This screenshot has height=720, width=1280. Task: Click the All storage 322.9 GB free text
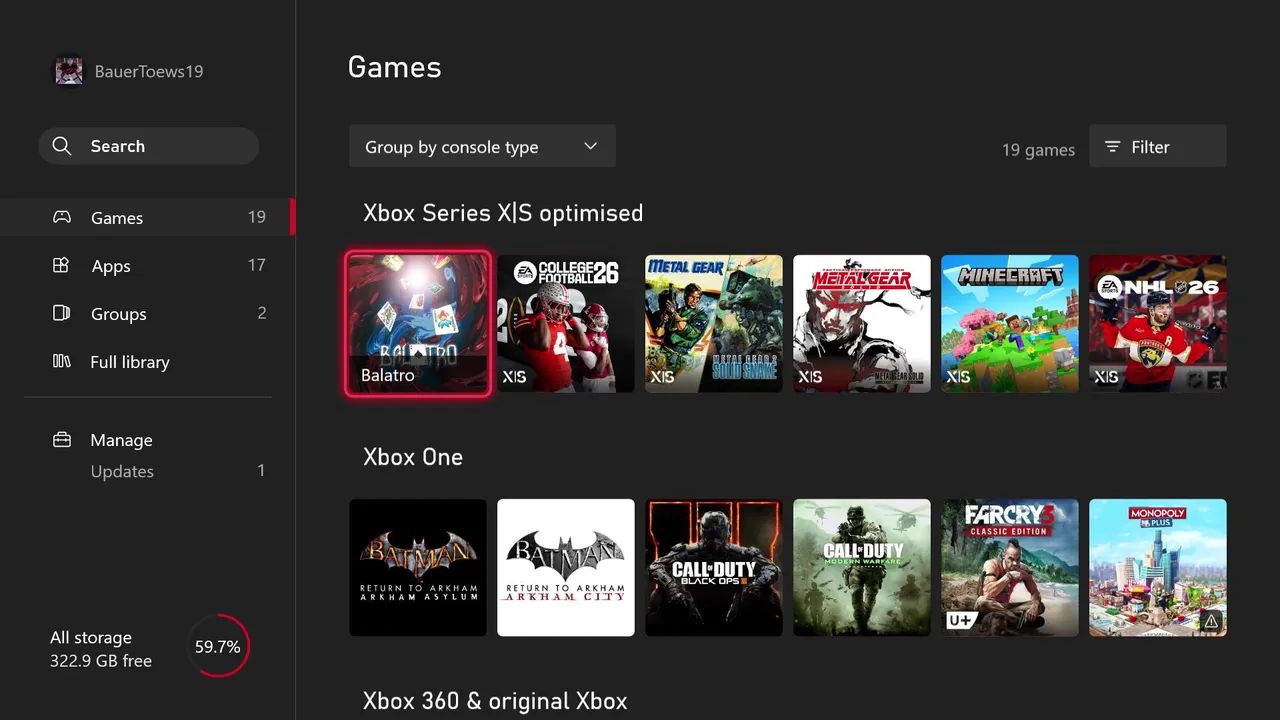pos(101,649)
